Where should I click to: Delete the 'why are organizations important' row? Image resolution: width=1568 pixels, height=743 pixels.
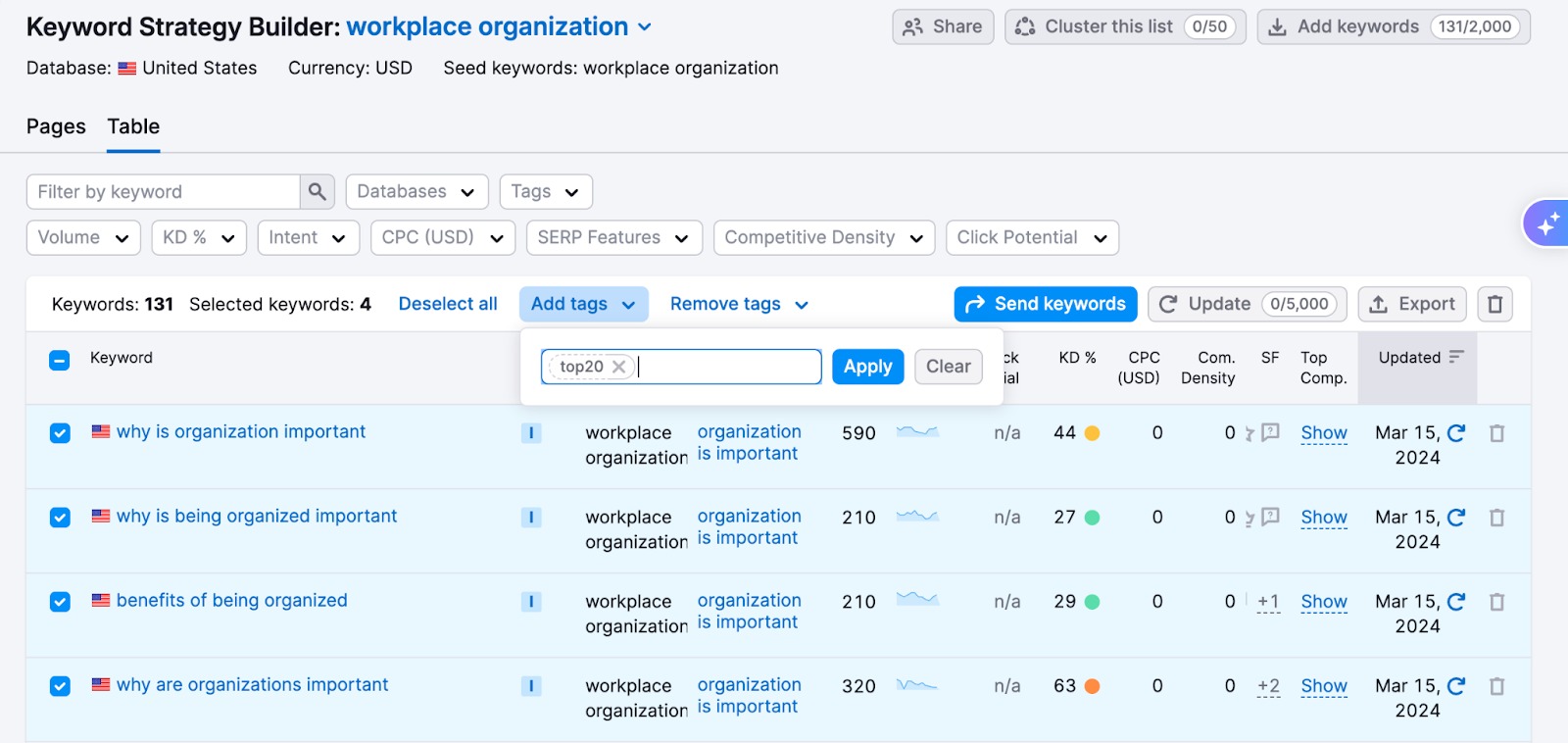coord(1496,686)
